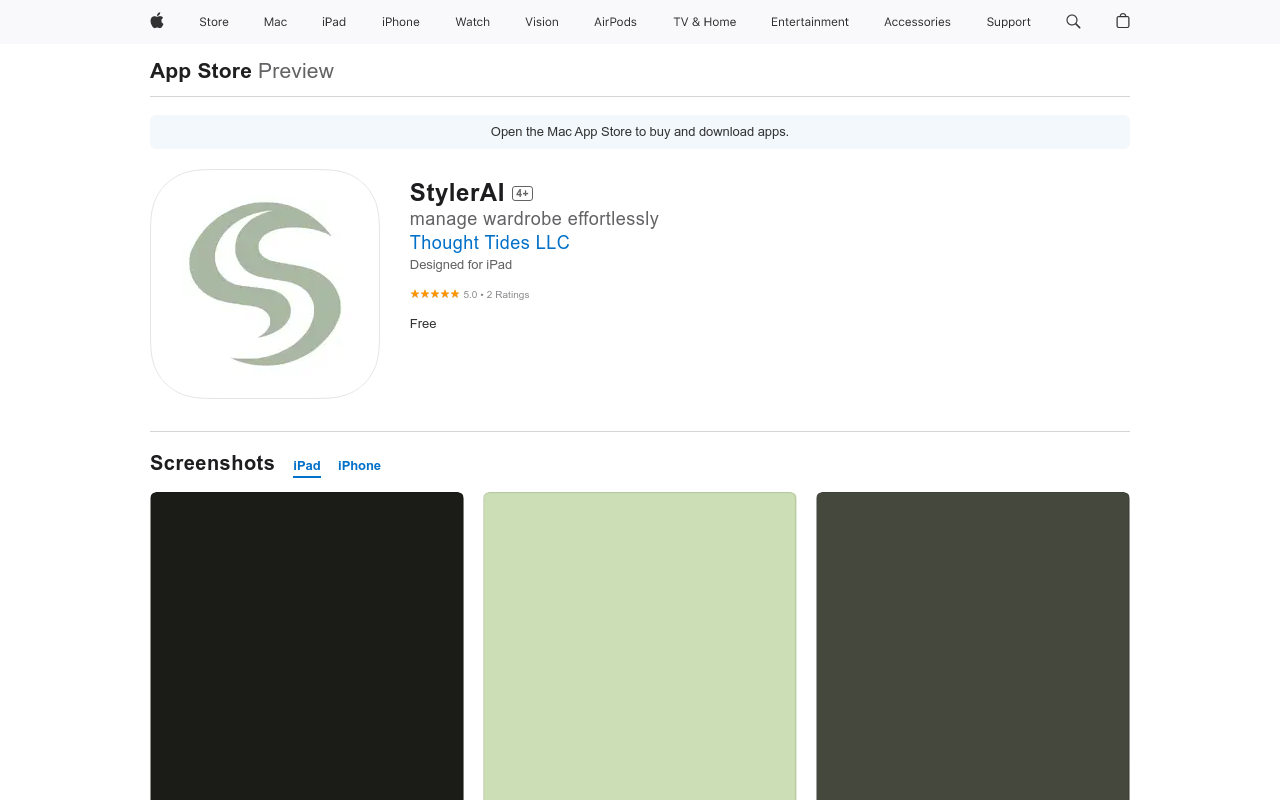Open the Entertainment menu item
The width and height of the screenshot is (1280, 800).
[810, 22]
